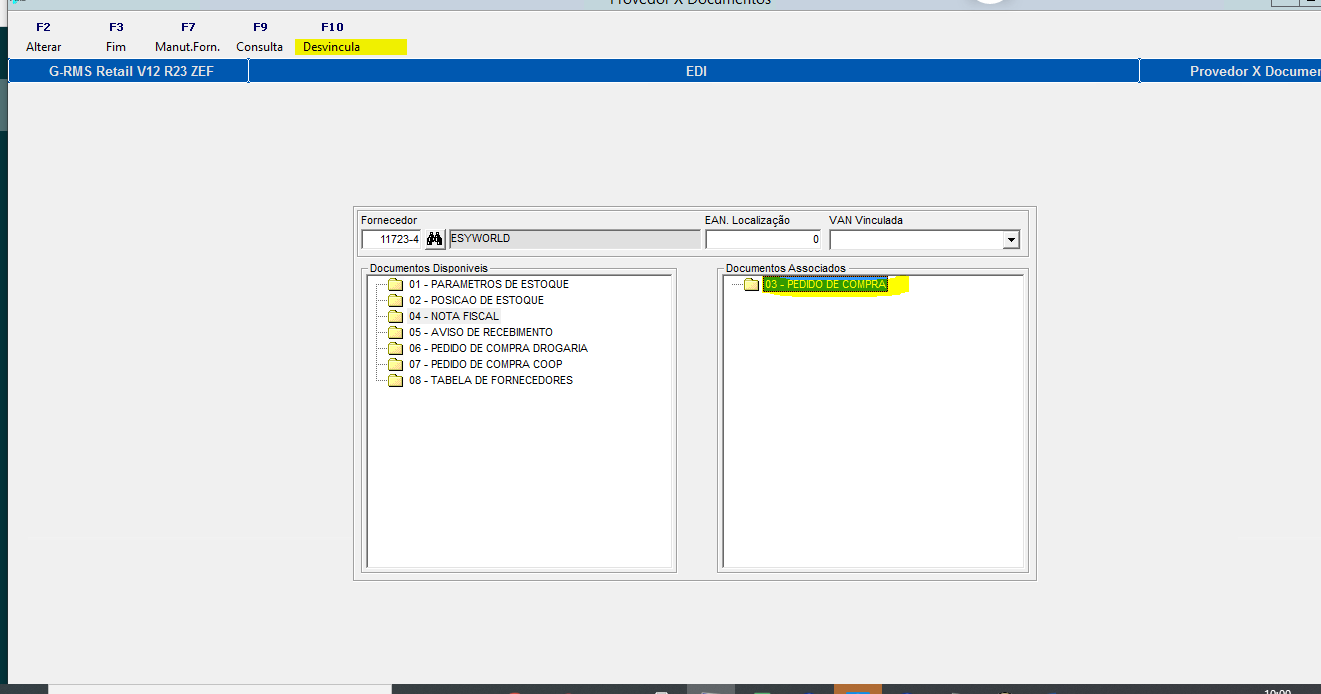Click the F3 Fim function button
The height and width of the screenshot is (694, 1321).
tap(116, 37)
